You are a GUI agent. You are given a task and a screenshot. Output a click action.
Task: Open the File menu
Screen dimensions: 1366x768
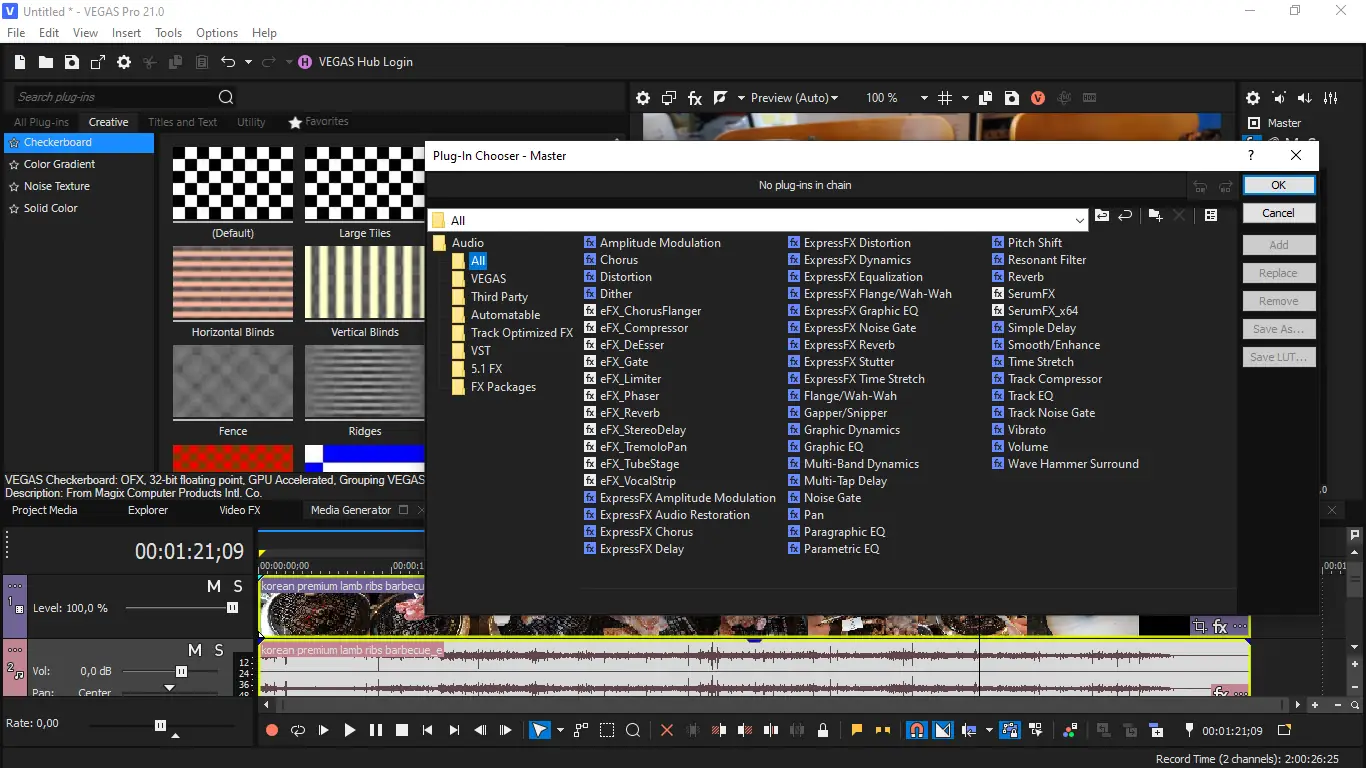[16, 33]
